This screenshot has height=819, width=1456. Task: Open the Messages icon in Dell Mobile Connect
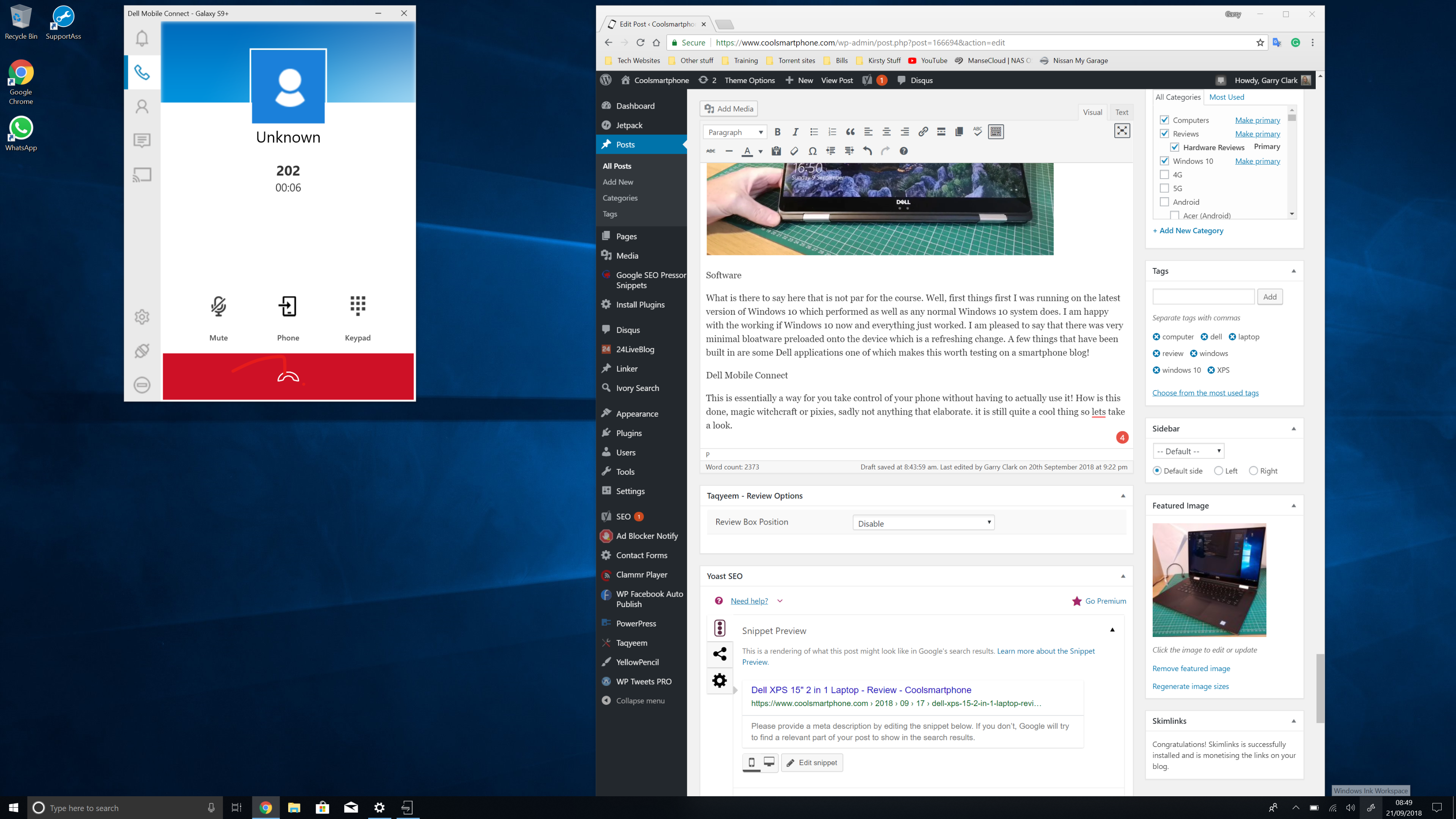tap(142, 140)
